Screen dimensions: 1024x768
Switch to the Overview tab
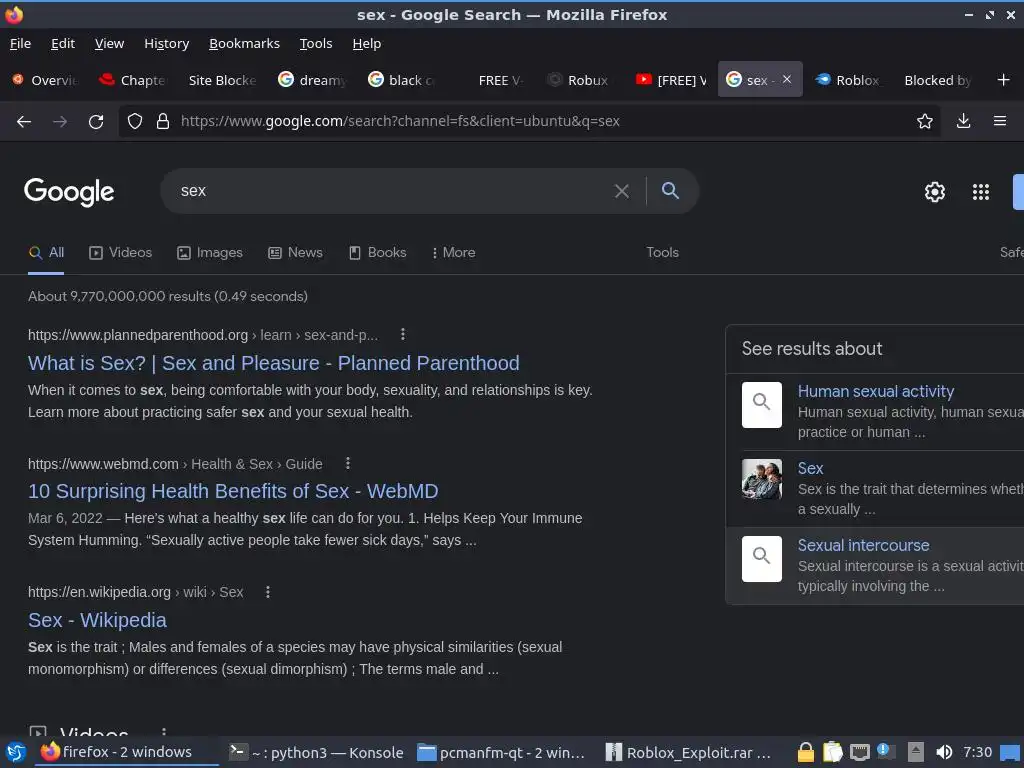(46, 80)
